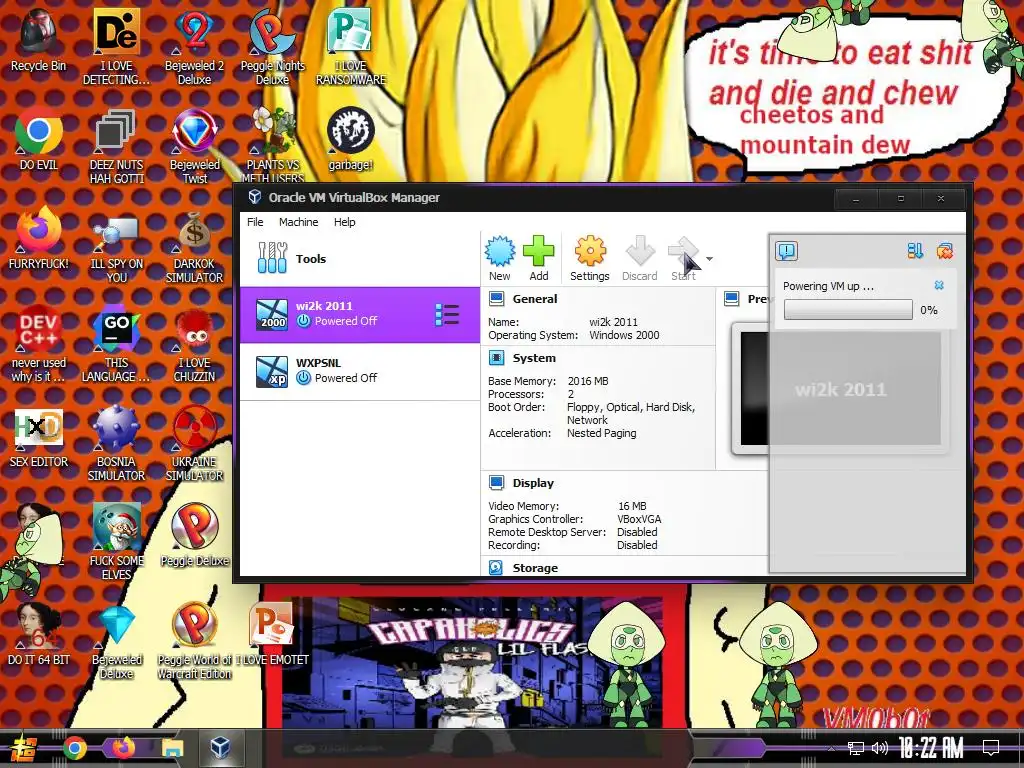Image resolution: width=1024 pixels, height=768 pixels.
Task: Open Peggle Nights Deluxe desktop icon
Action: point(272,46)
